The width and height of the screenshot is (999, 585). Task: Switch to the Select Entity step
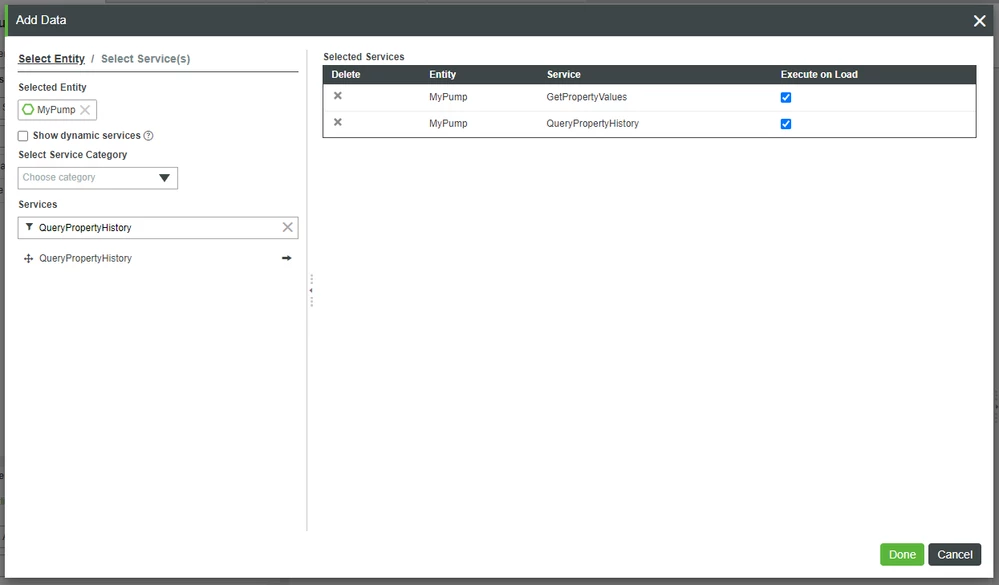(x=51, y=58)
